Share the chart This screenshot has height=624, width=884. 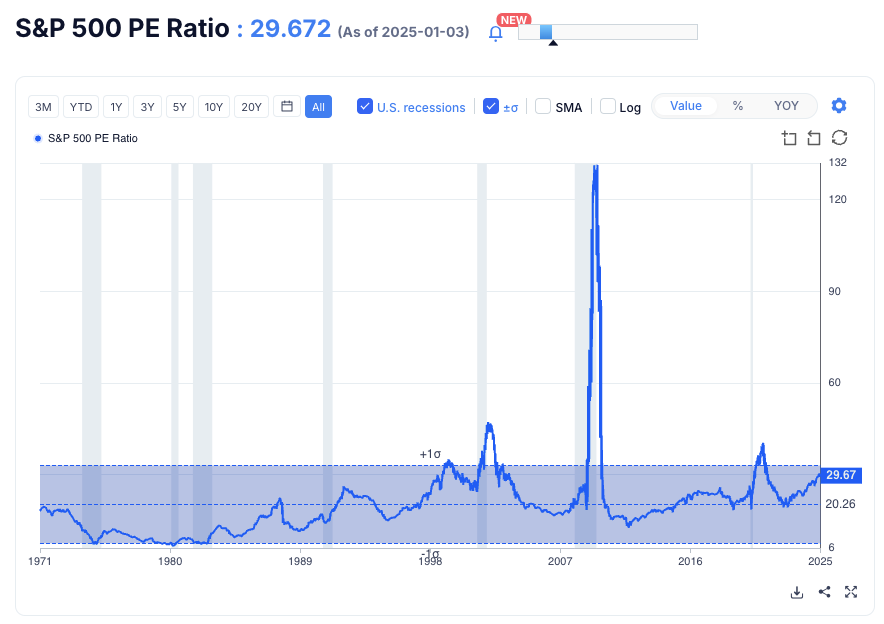[824, 592]
